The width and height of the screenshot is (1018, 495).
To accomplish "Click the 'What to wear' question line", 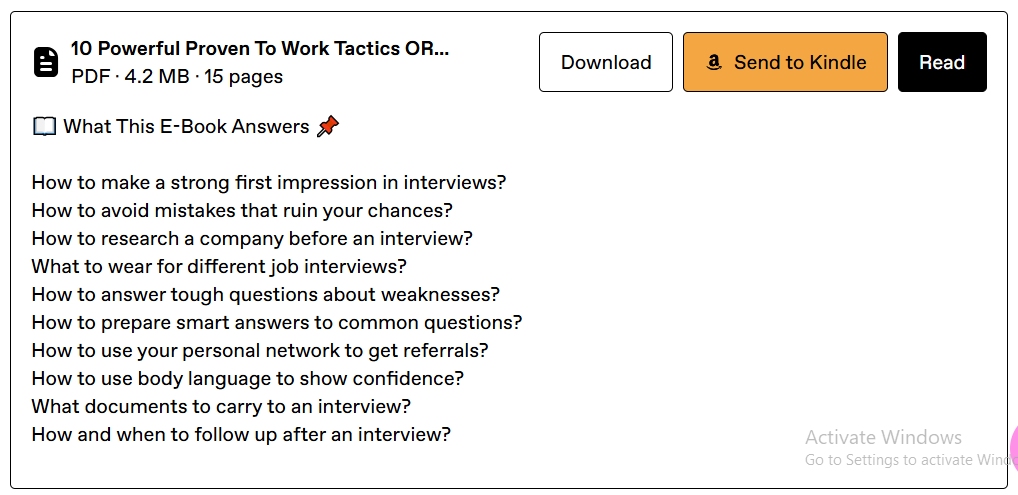I will point(219,266).
